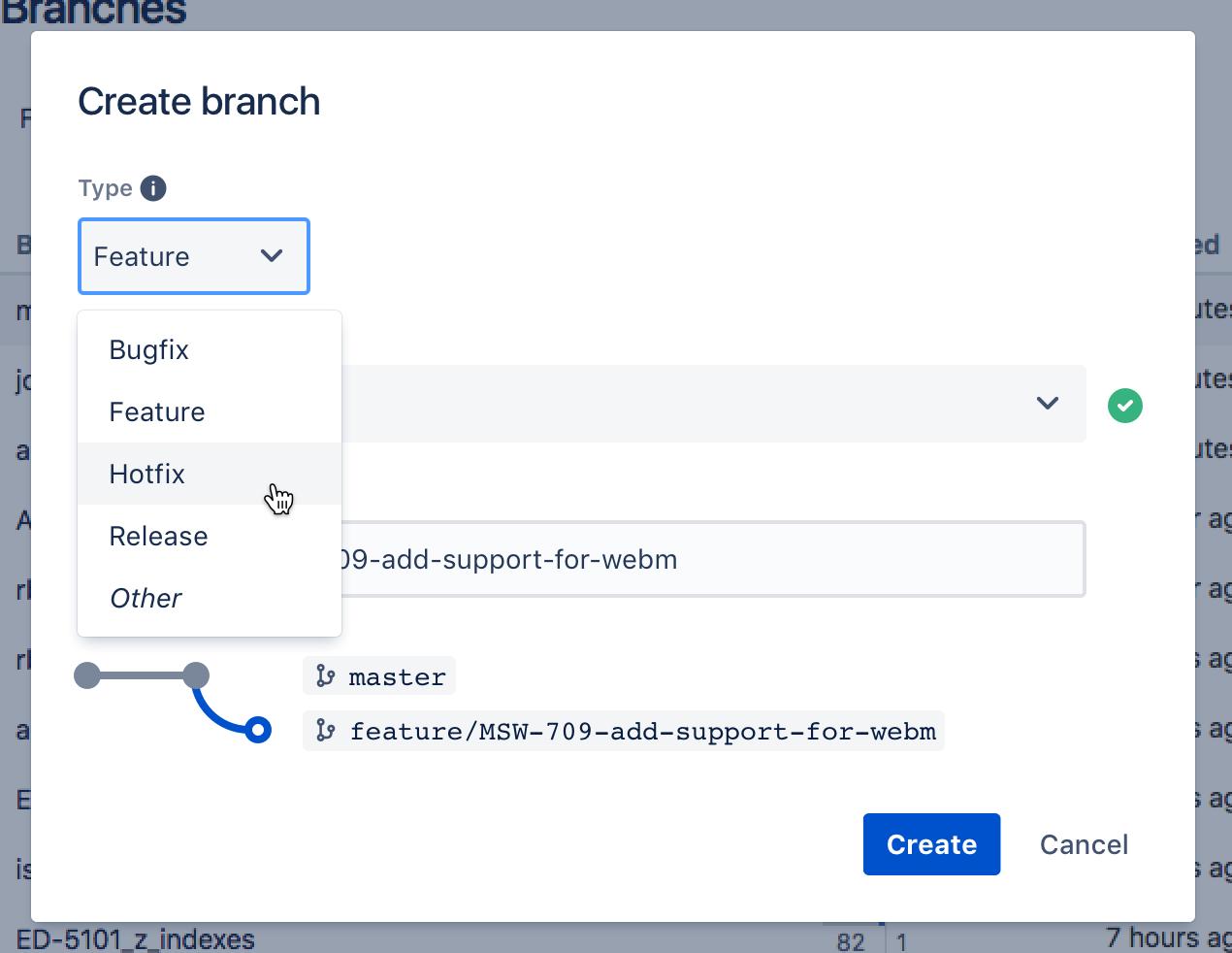The height and width of the screenshot is (953, 1232).
Task: Click the feature/MSW-709-add-support-for-webm branch label
Action: coord(642,731)
